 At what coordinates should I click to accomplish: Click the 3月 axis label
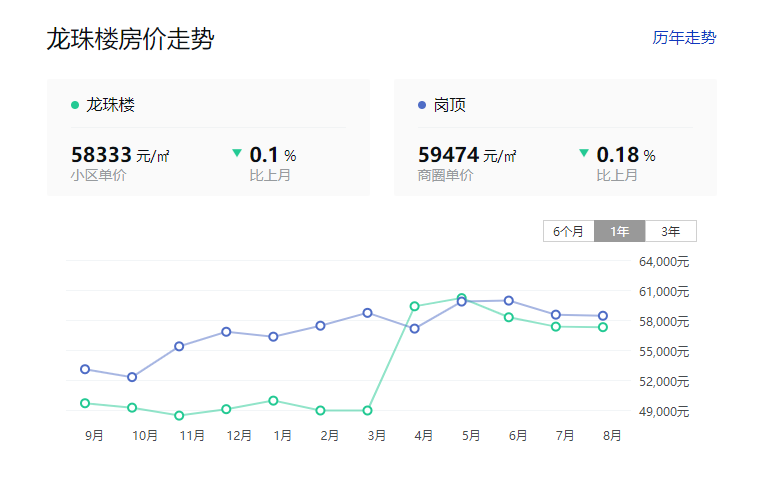377,436
